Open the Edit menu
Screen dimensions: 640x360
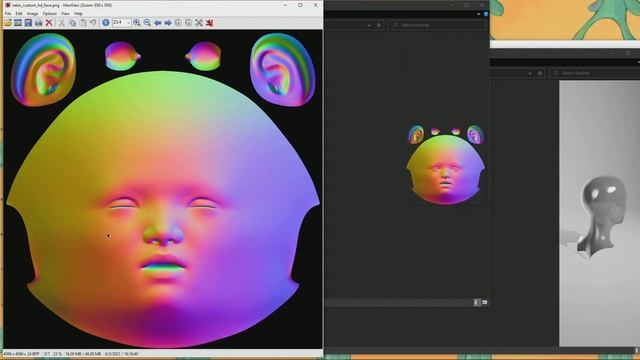(19, 13)
